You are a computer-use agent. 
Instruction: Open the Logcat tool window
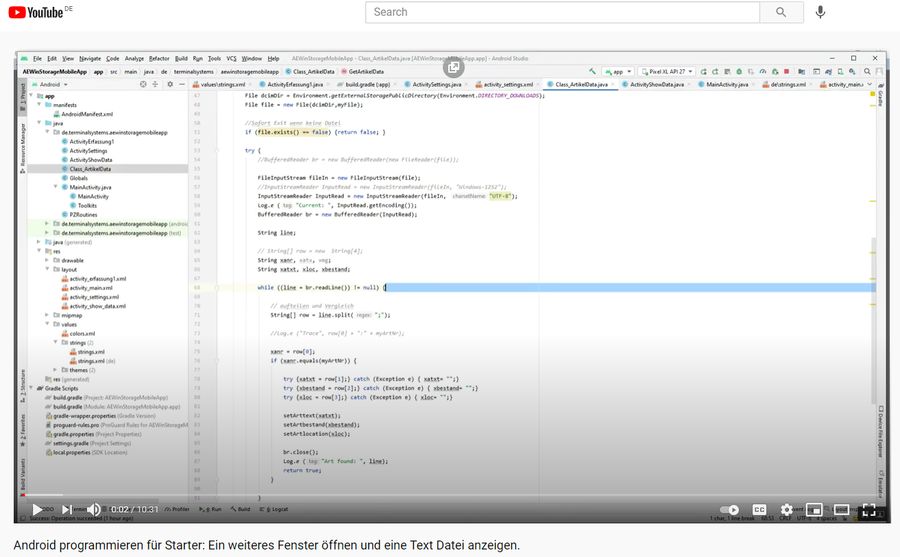(276, 509)
